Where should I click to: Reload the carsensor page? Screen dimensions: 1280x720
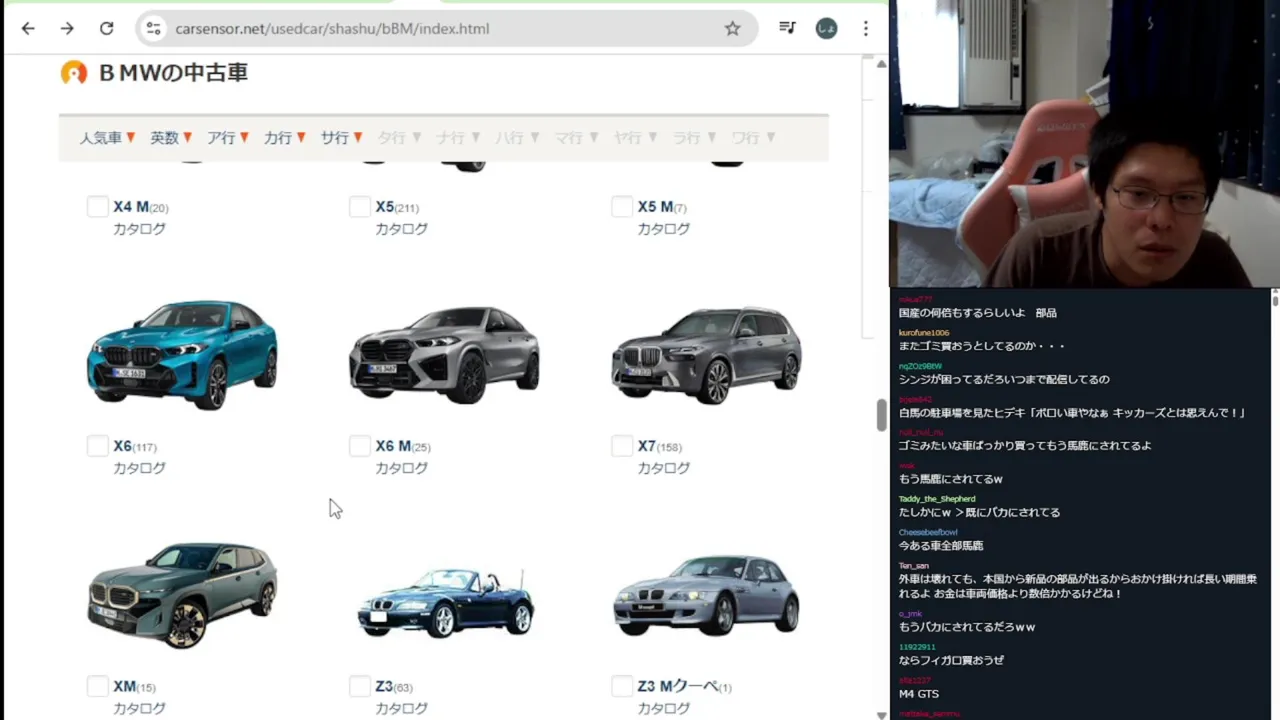coord(106,28)
